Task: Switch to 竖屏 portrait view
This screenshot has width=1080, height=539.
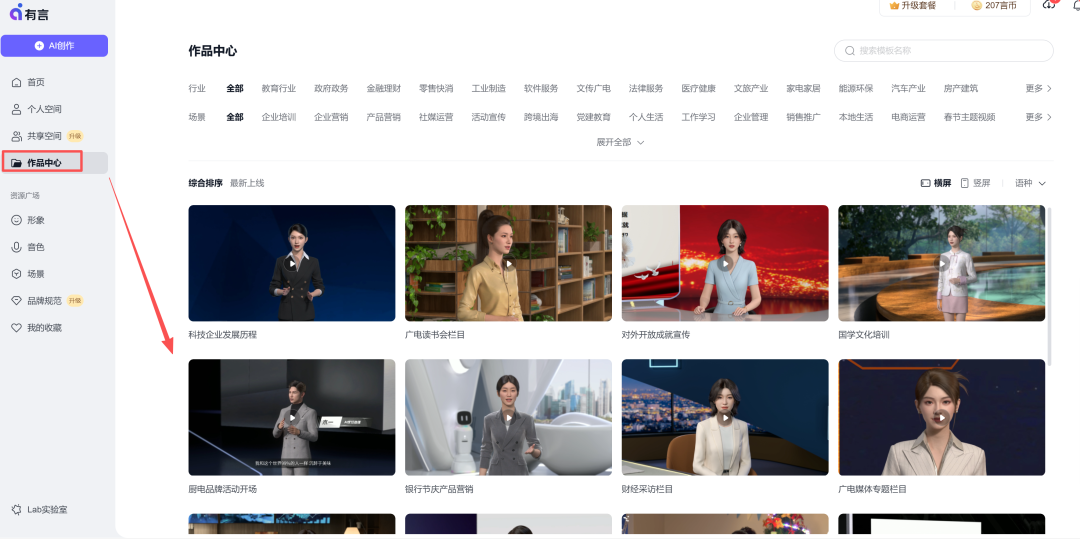Action: [975, 183]
